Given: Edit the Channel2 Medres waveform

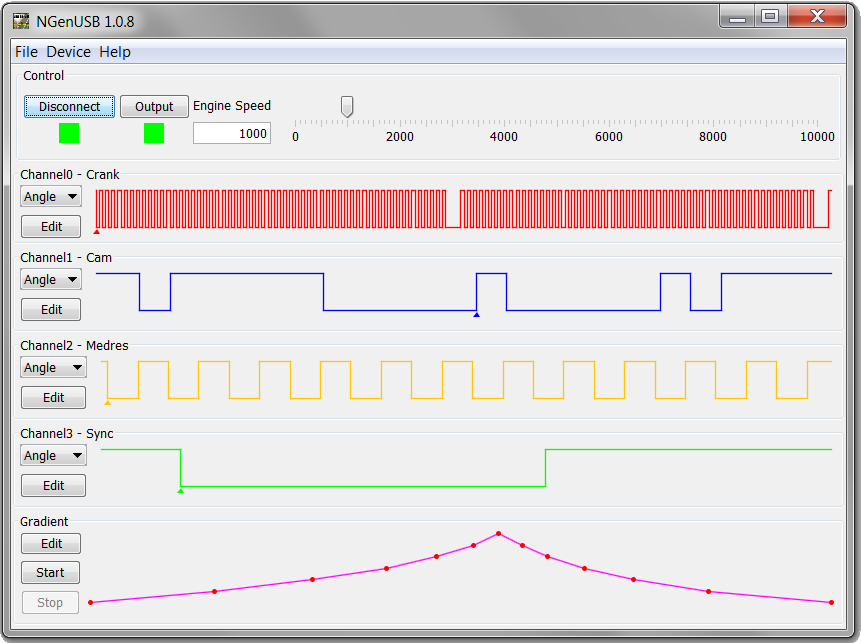Looking at the screenshot, I should [x=53, y=398].
